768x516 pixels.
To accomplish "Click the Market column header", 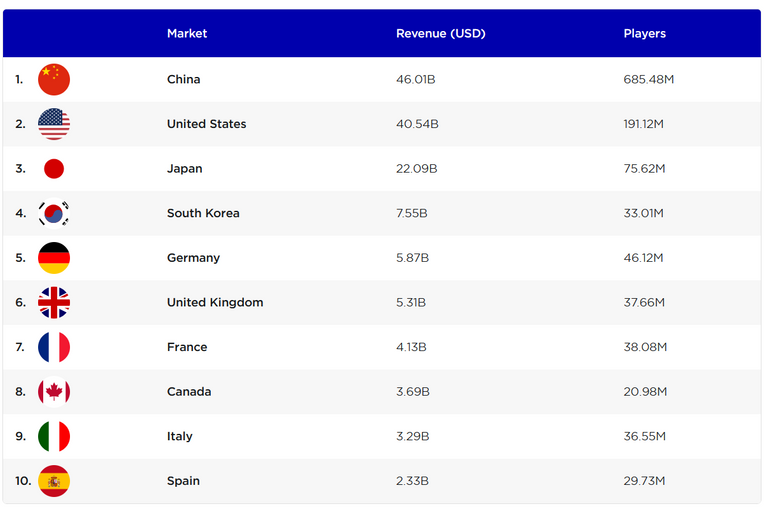I will (187, 33).
